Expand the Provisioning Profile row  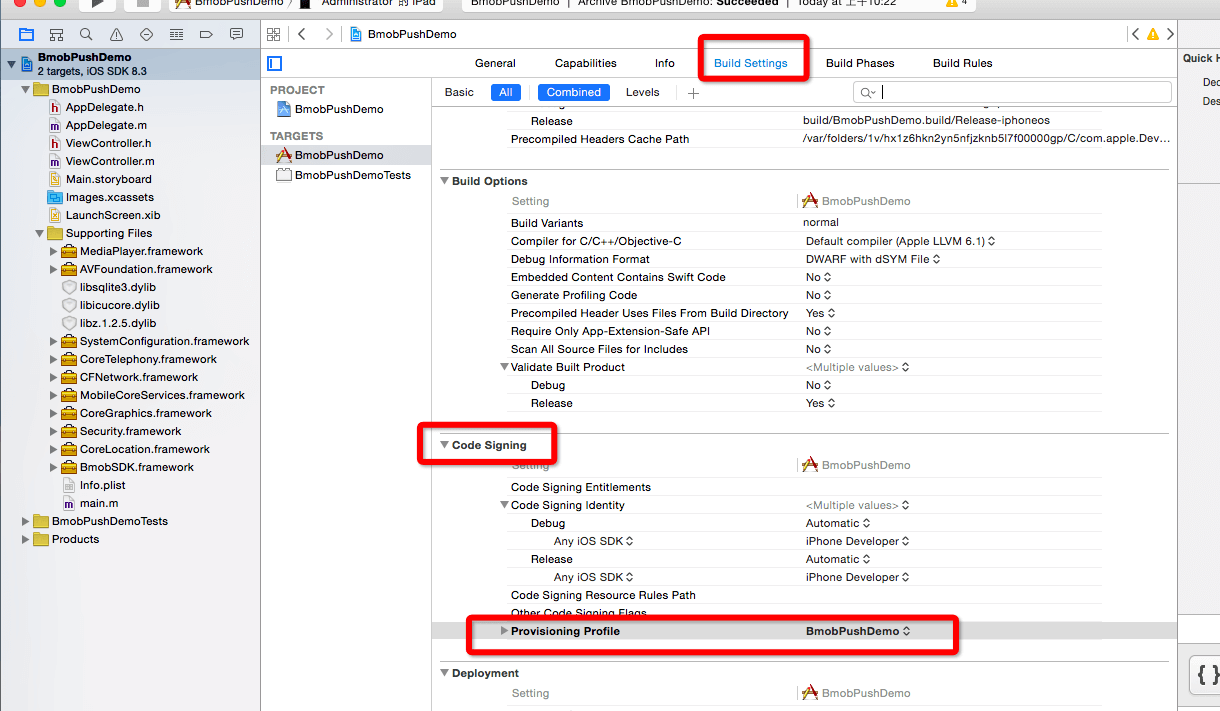503,631
